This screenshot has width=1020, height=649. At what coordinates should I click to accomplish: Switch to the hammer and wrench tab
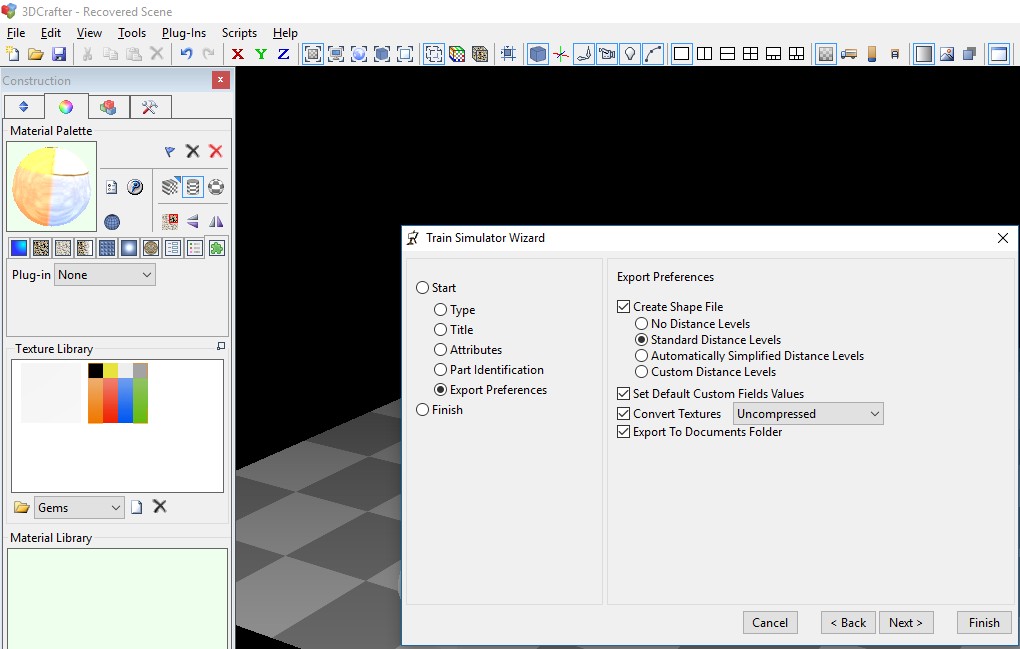point(150,107)
